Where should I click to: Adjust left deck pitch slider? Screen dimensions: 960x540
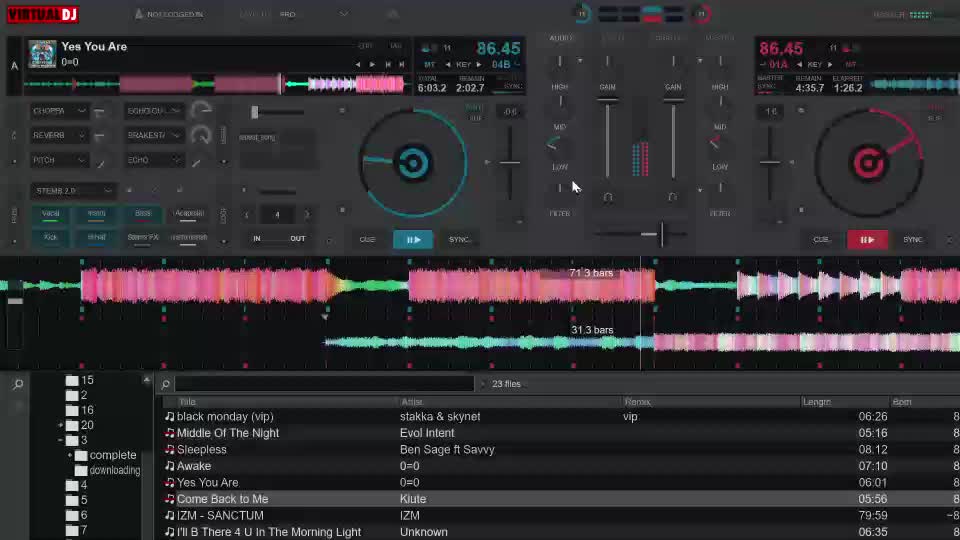[509, 163]
